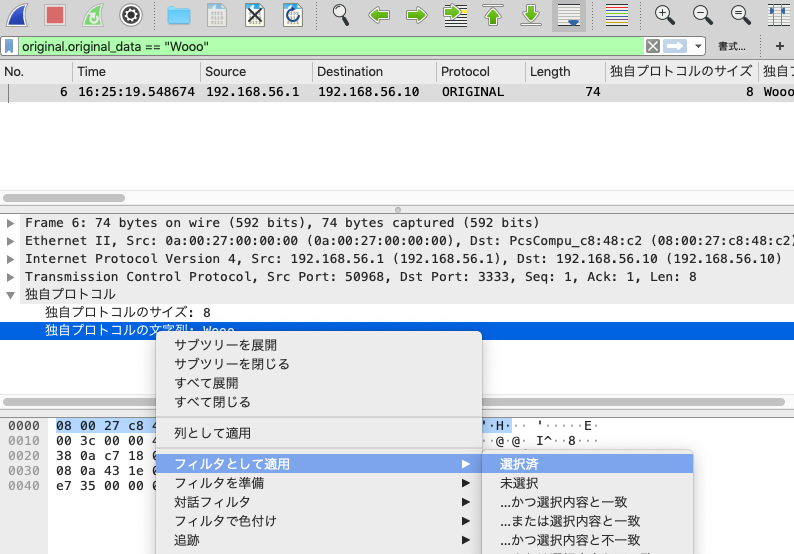This screenshot has width=794, height=554.
Task: Apply the display filter arrow button
Action: (676, 46)
